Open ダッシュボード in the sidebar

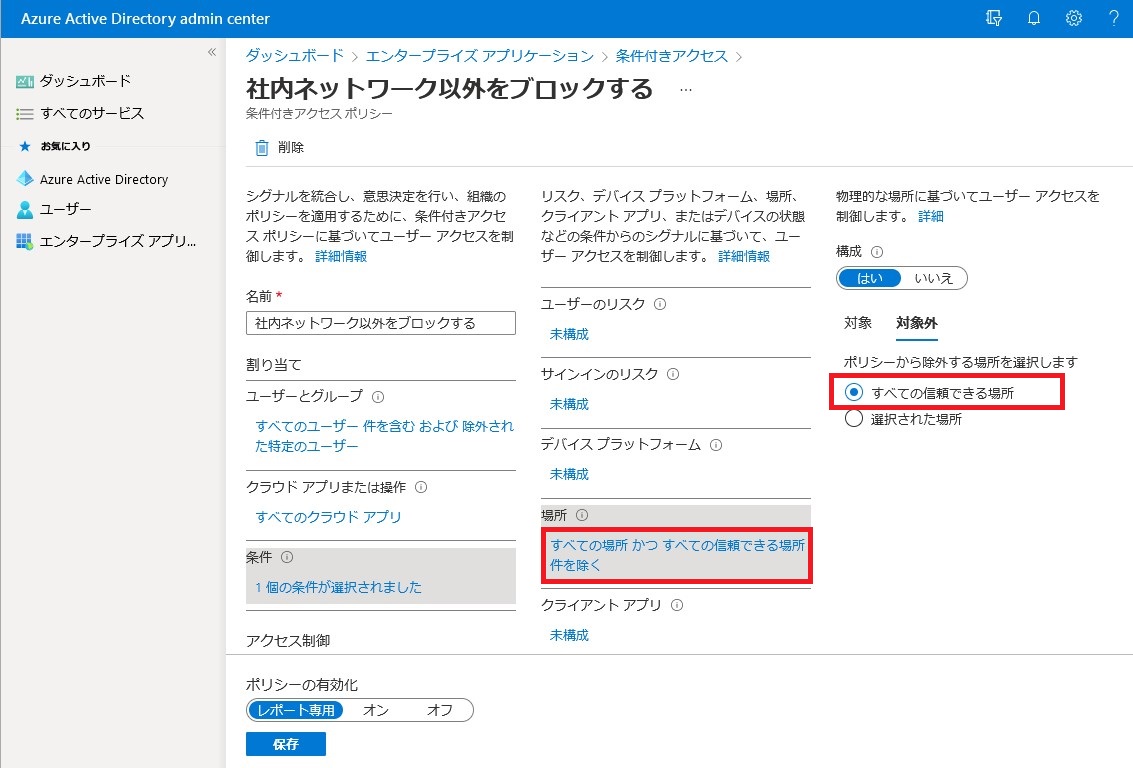(85, 81)
